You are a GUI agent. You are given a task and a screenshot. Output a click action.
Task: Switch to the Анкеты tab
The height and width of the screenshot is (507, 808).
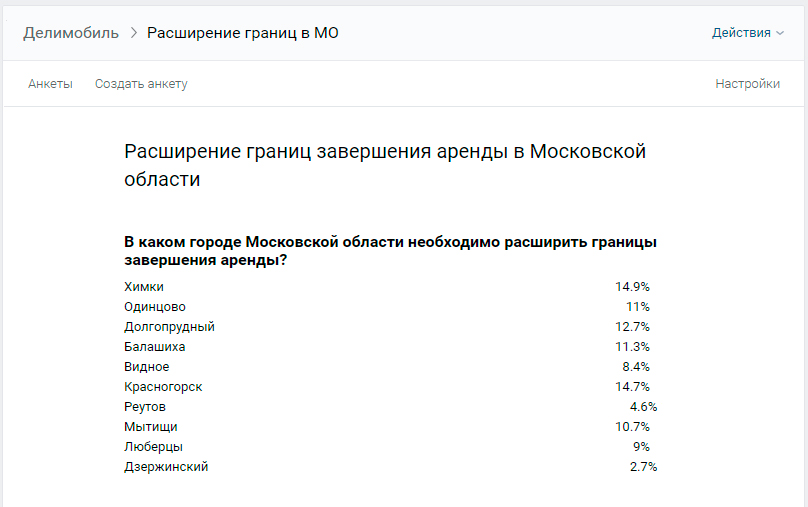[x=50, y=84]
